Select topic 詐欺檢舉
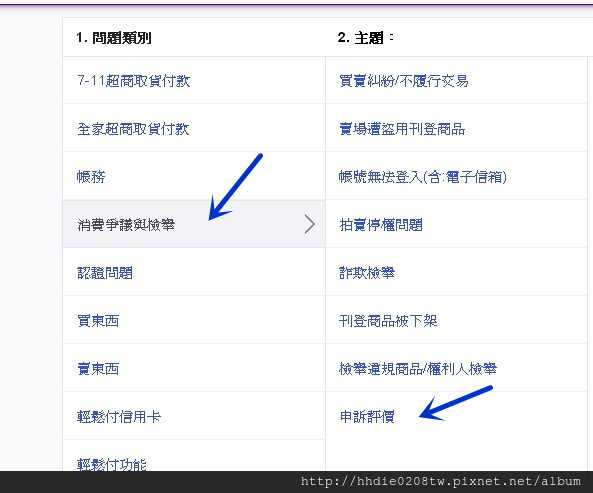The height and width of the screenshot is (493, 593). (x=366, y=273)
